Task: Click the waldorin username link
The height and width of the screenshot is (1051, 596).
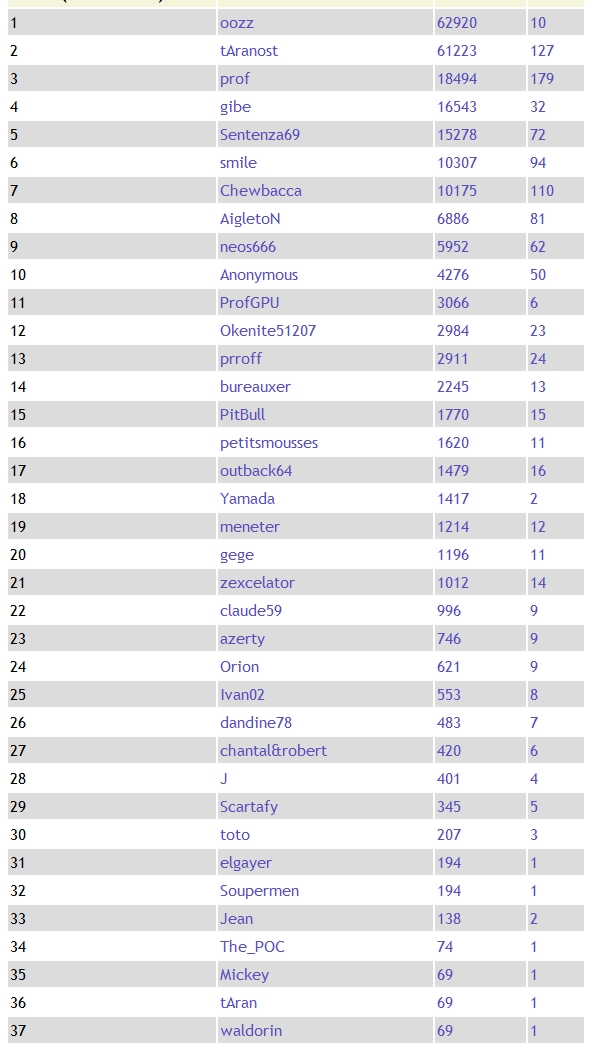Action: (251, 1031)
